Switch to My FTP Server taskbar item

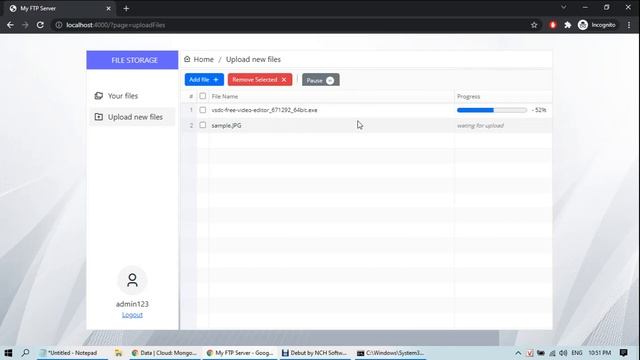(240, 353)
